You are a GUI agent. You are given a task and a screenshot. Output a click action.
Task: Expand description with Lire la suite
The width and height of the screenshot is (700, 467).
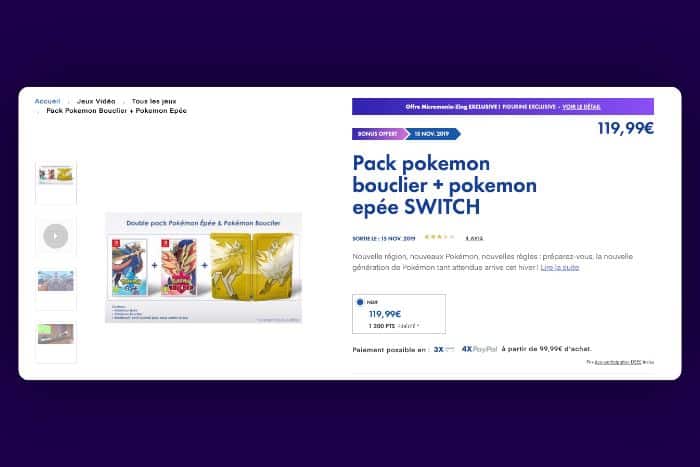560,267
